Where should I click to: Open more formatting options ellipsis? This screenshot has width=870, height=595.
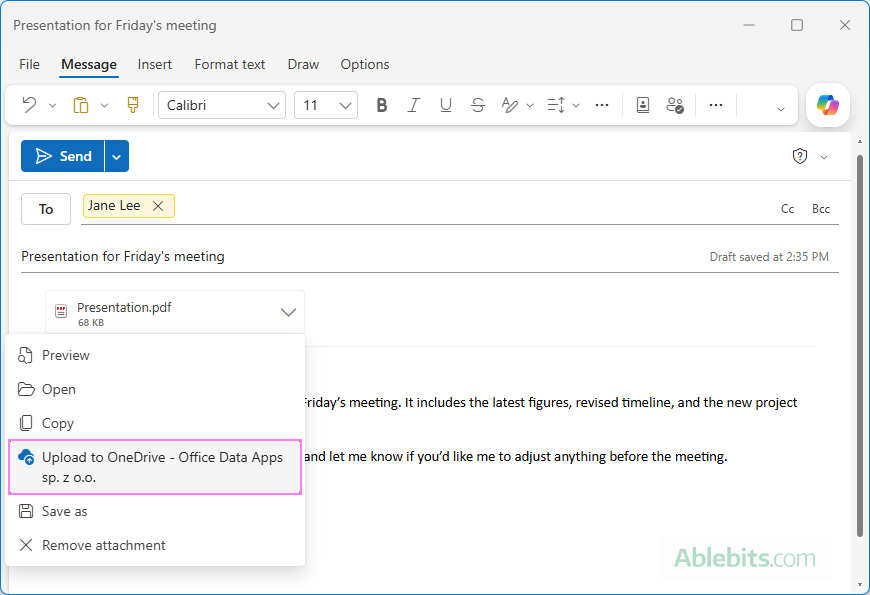[602, 105]
